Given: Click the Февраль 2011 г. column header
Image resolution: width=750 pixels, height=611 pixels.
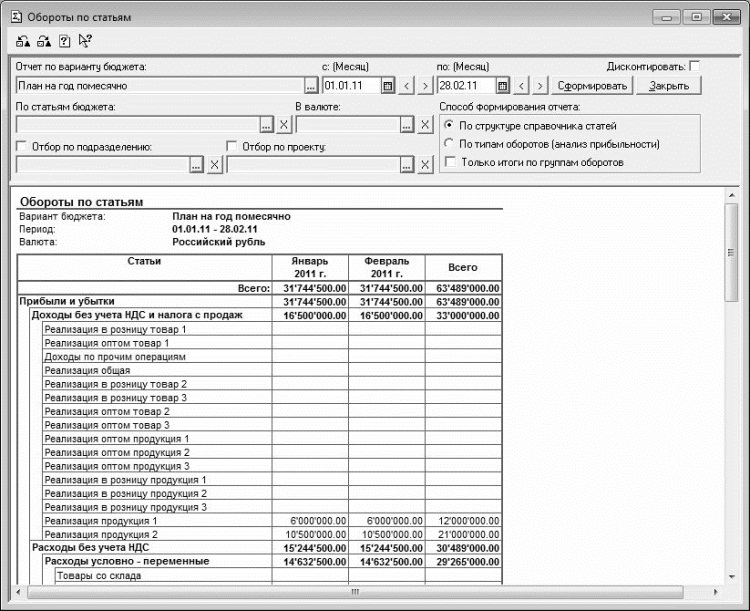Looking at the screenshot, I should pos(386,267).
